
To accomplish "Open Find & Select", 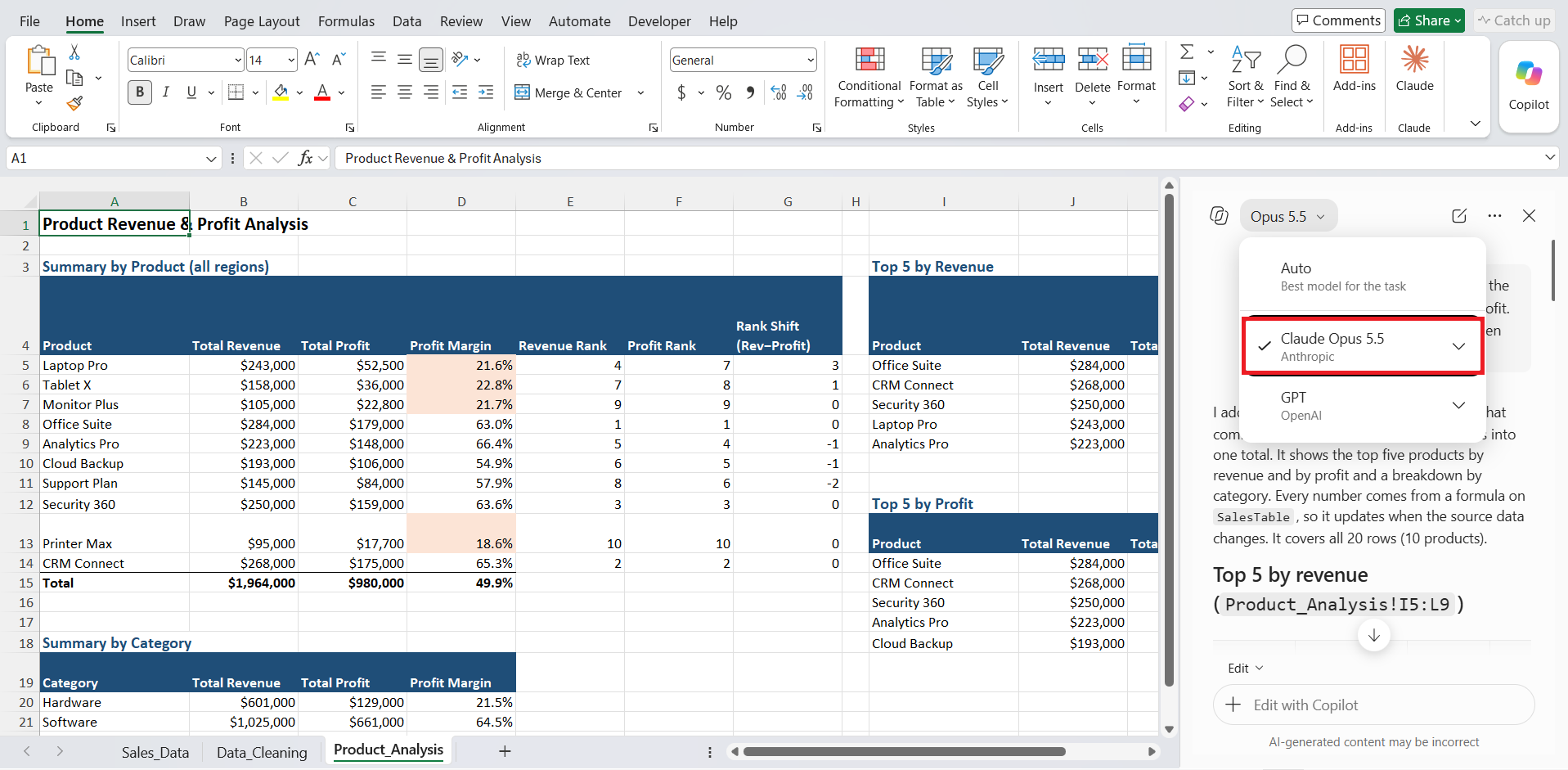I will [x=1292, y=77].
